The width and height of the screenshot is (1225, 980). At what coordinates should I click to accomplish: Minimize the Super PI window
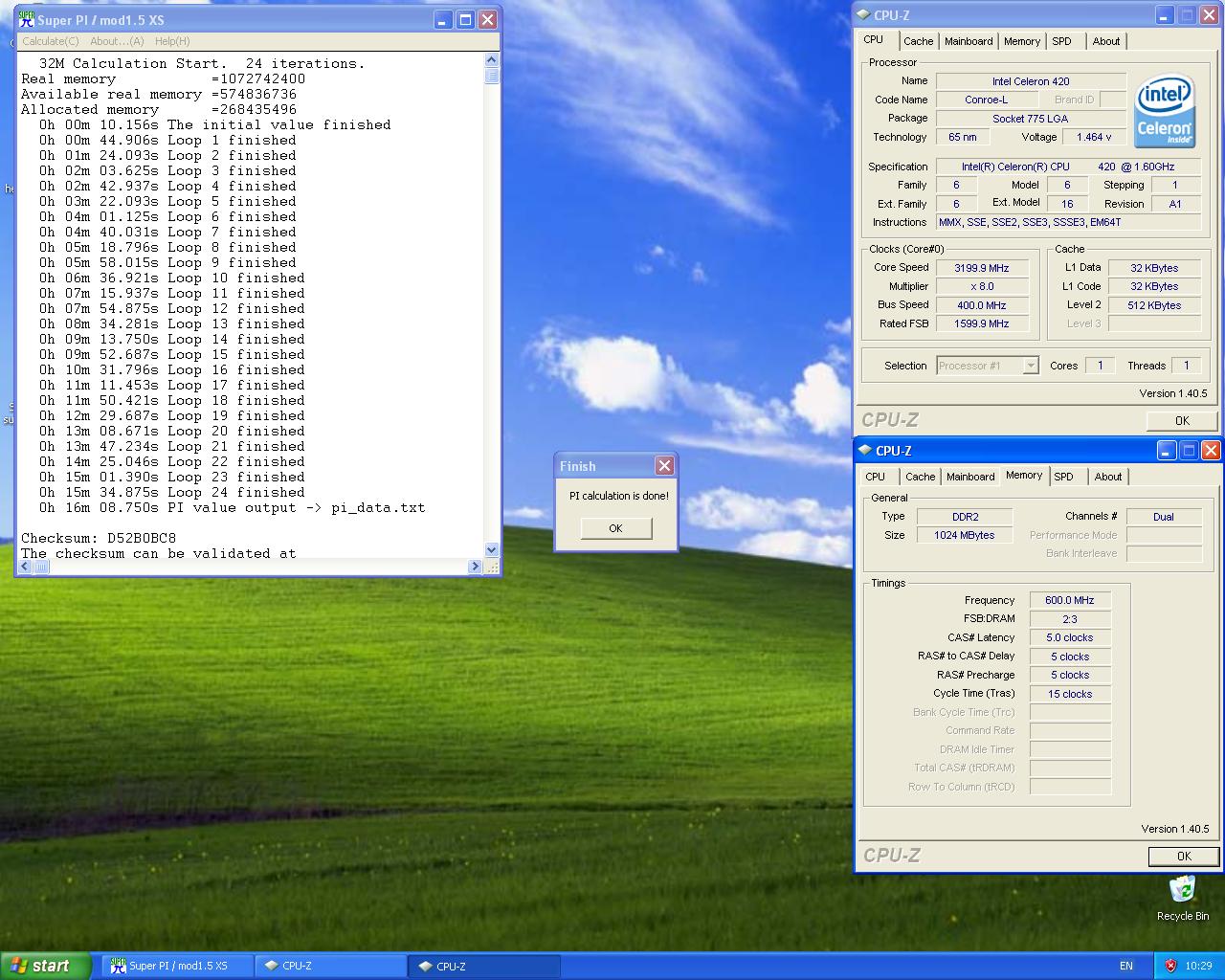click(x=443, y=19)
